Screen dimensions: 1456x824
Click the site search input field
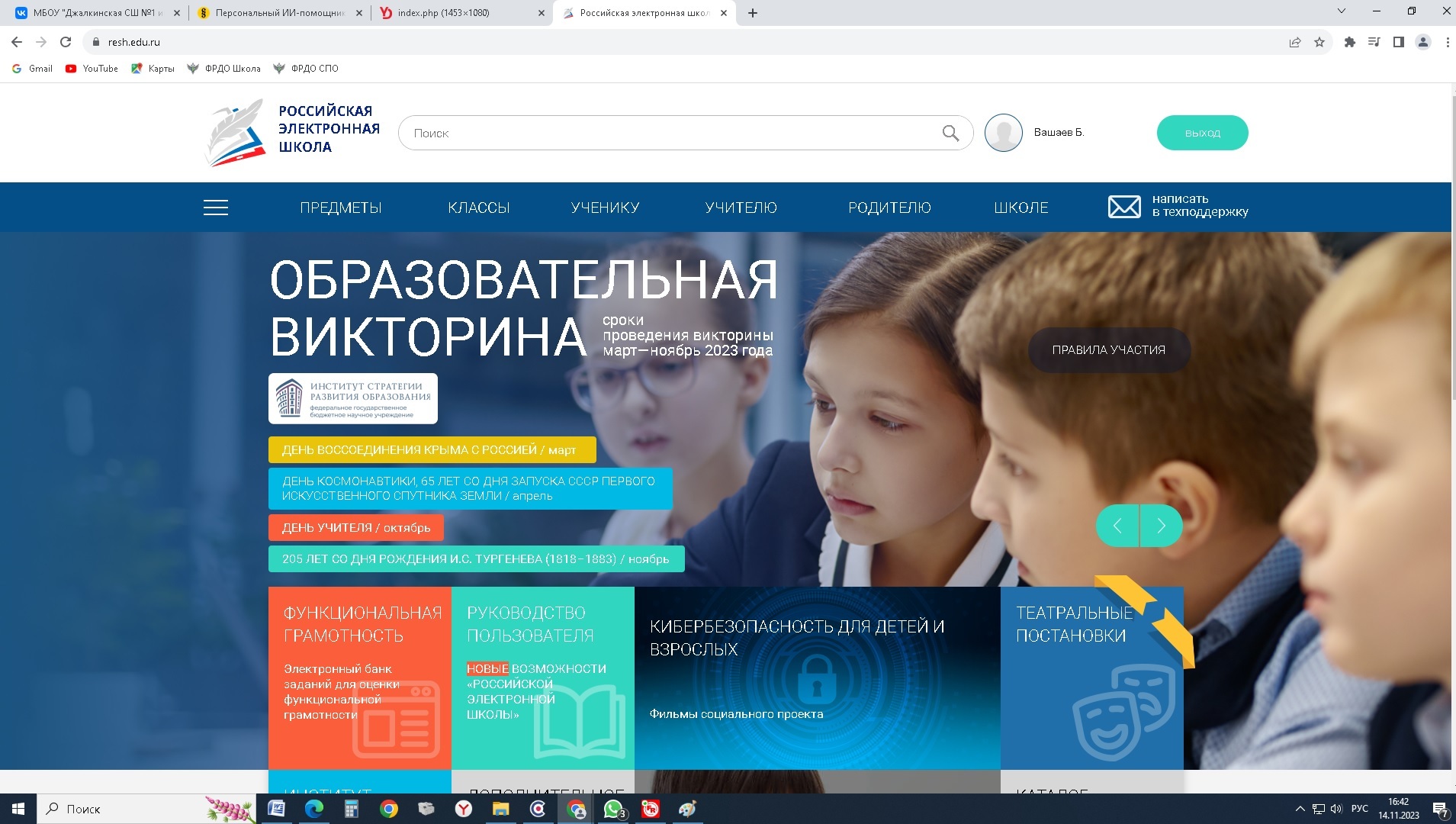point(671,133)
